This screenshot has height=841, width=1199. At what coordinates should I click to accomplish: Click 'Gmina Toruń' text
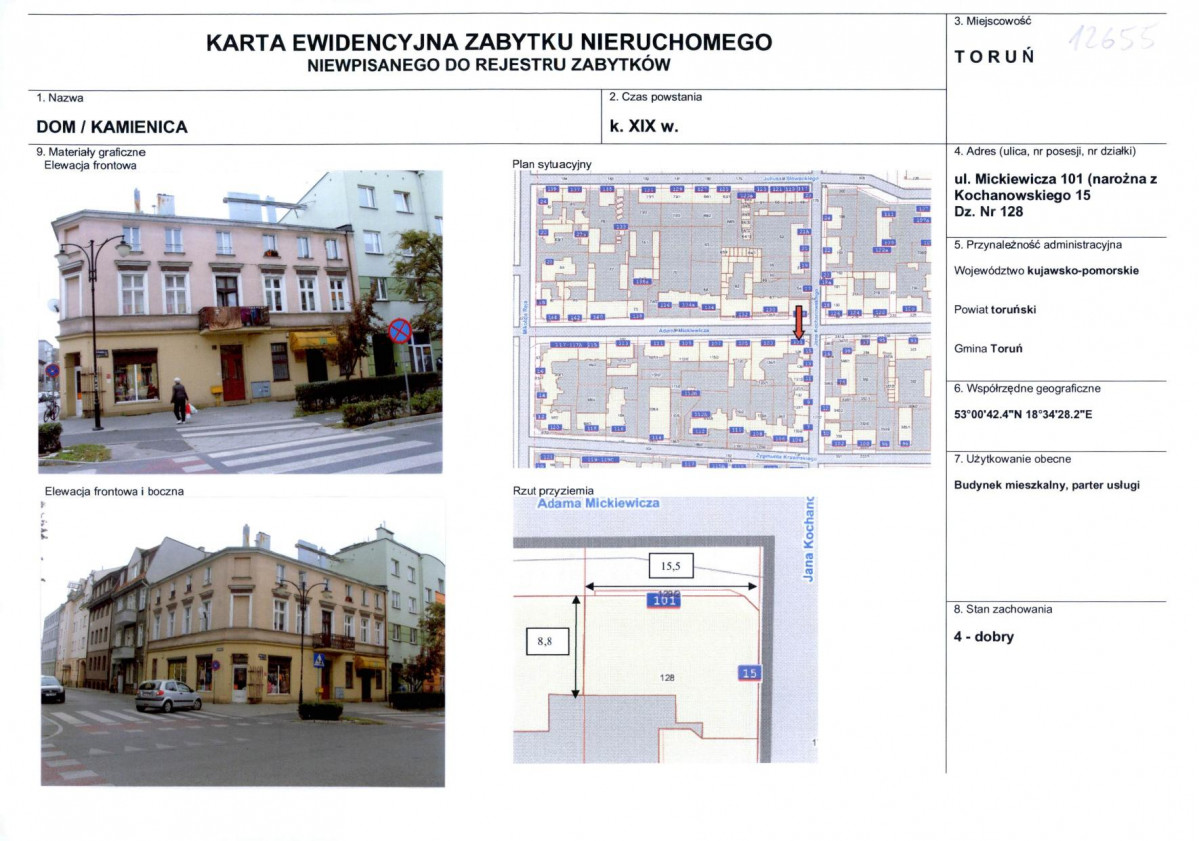pos(988,349)
